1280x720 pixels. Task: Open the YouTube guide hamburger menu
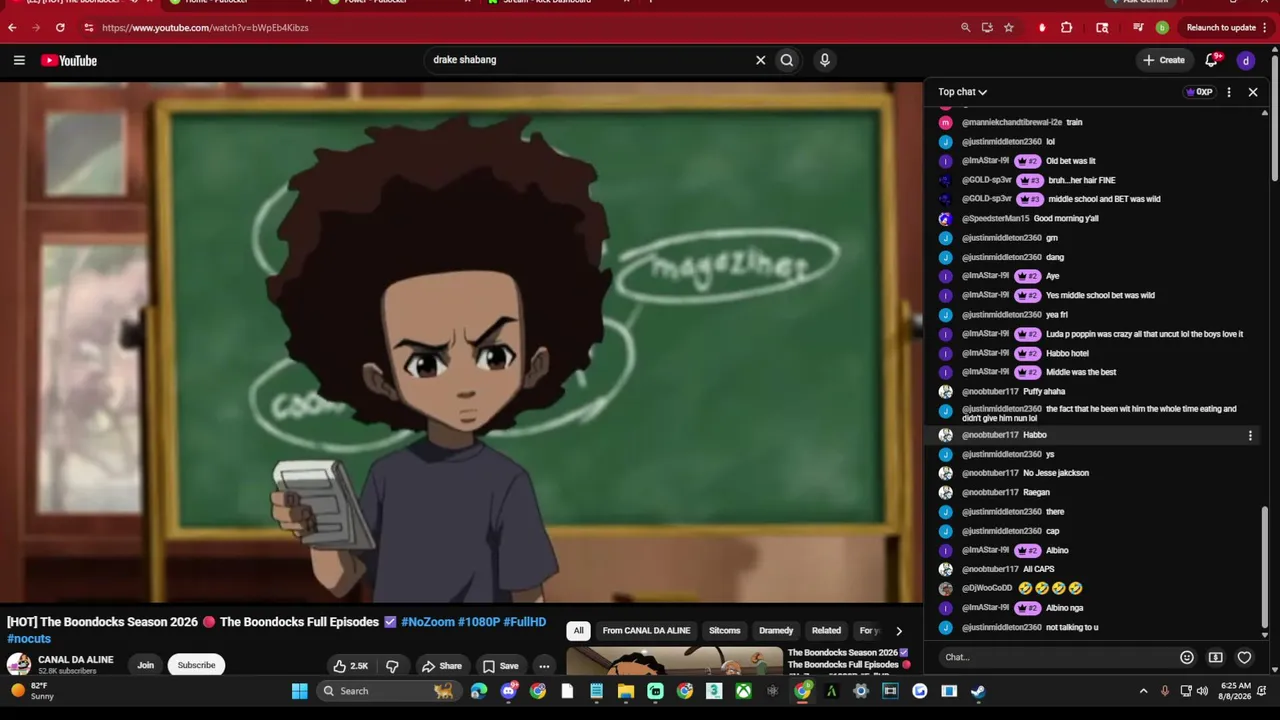tap(19, 61)
